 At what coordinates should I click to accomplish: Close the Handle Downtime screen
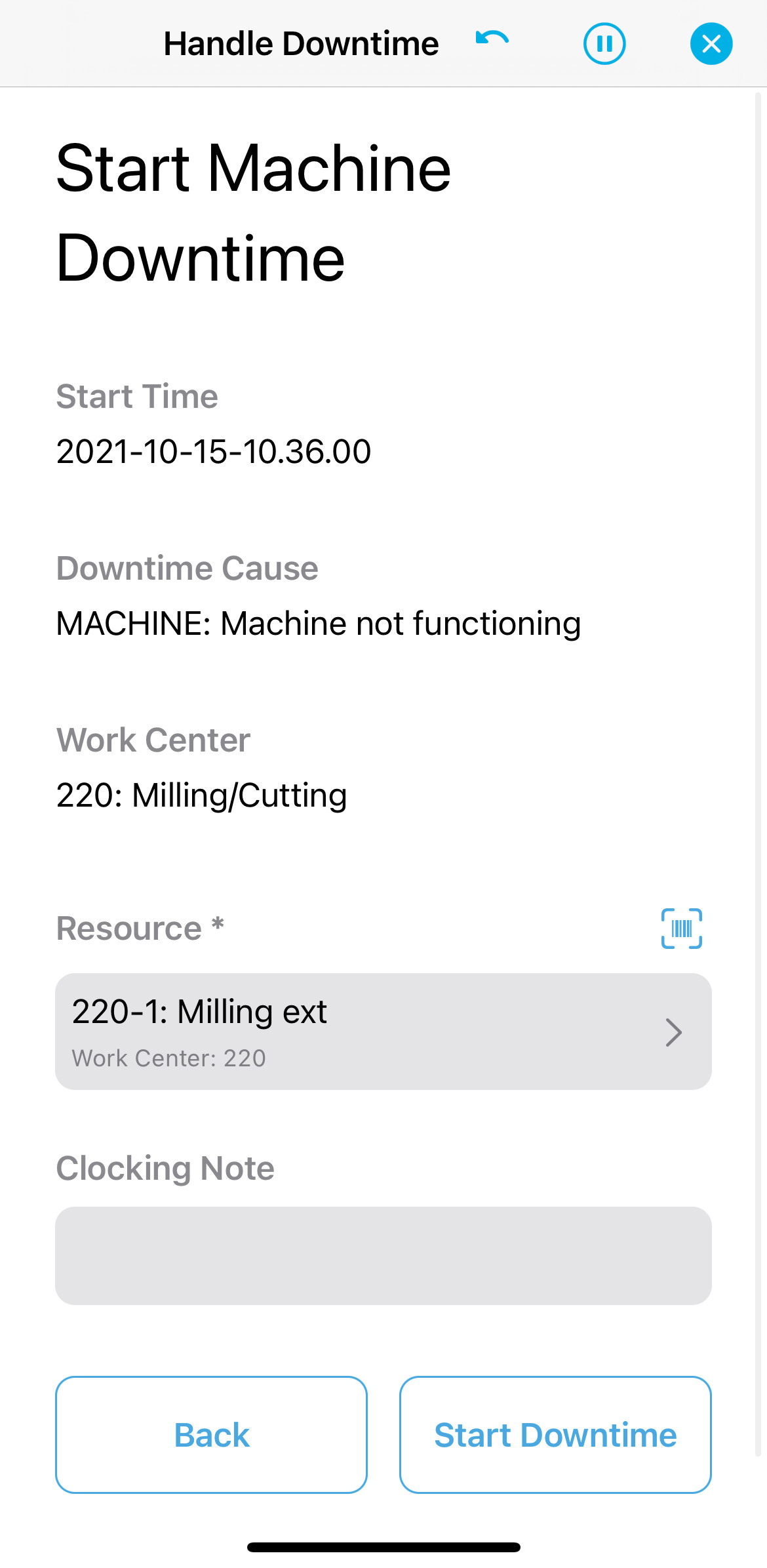coord(711,44)
